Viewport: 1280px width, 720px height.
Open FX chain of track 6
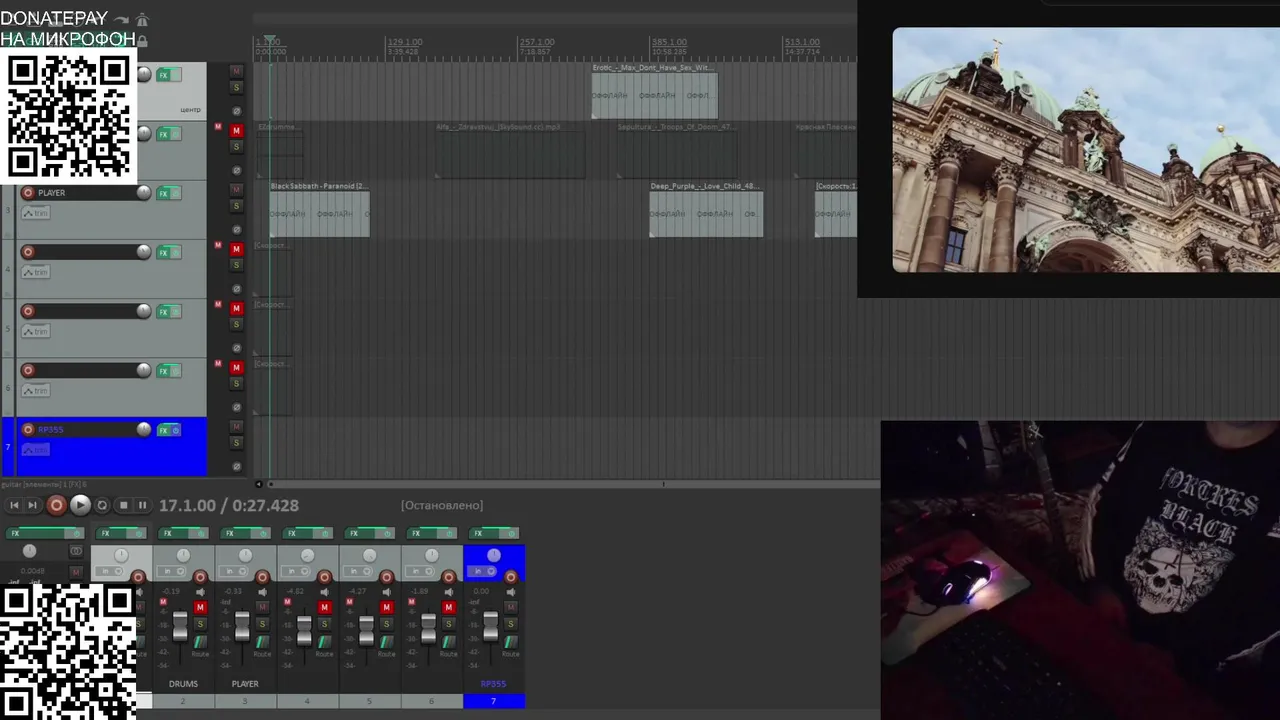[164, 371]
